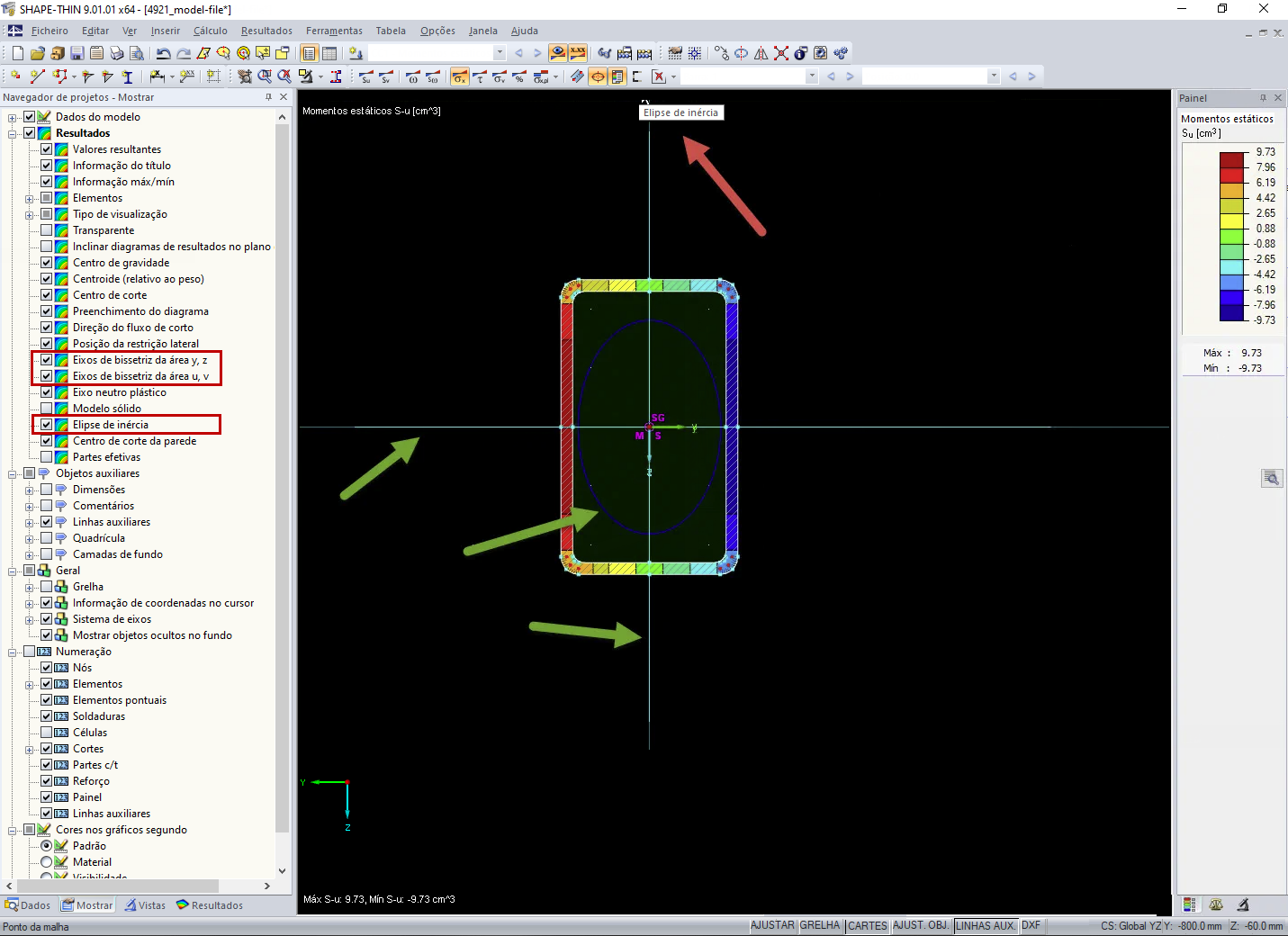Click the navigator vertical scrollbar down arrow
Screen dimensions: 1288x936
point(282,870)
